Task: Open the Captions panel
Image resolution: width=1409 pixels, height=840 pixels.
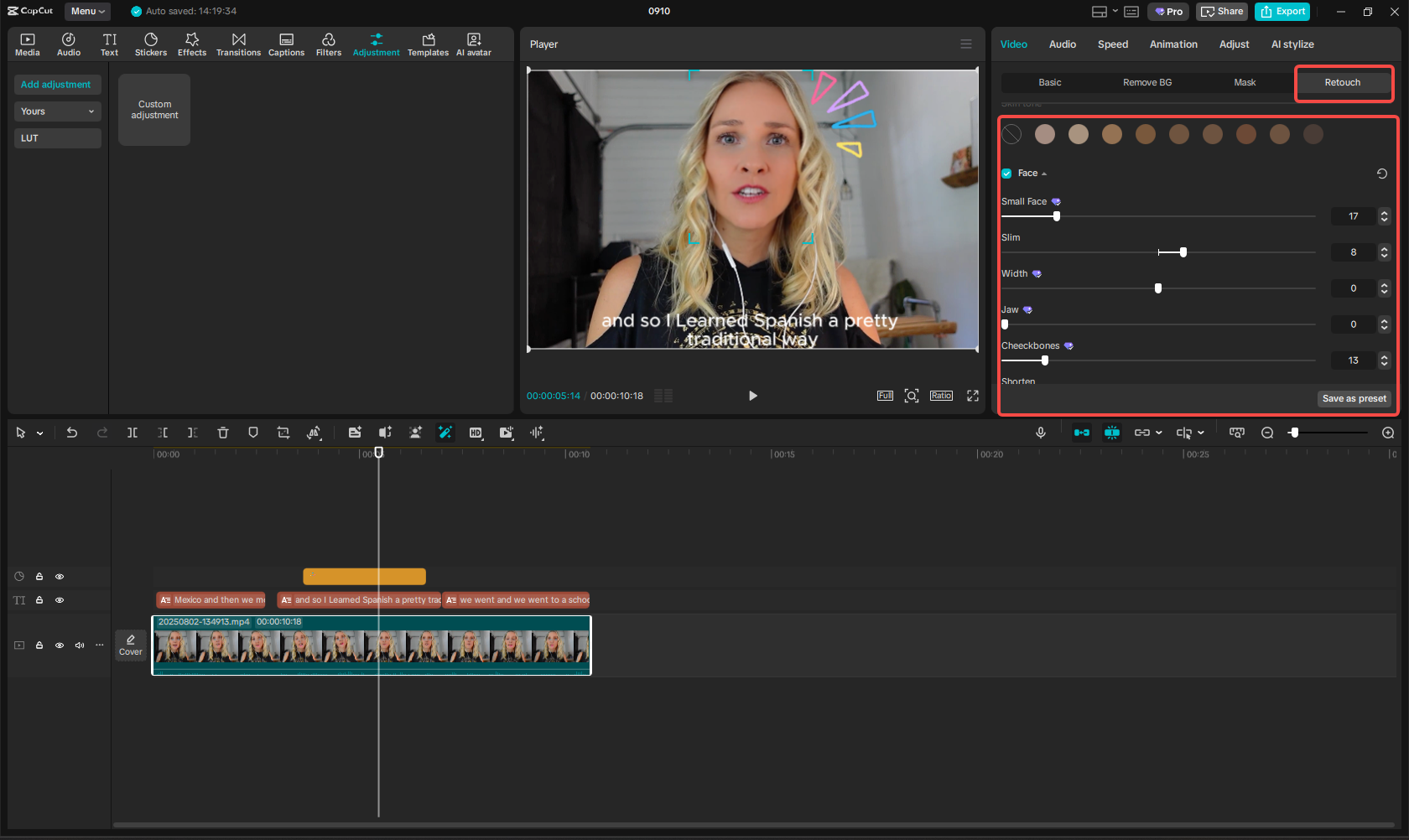Action: point(286,44)
